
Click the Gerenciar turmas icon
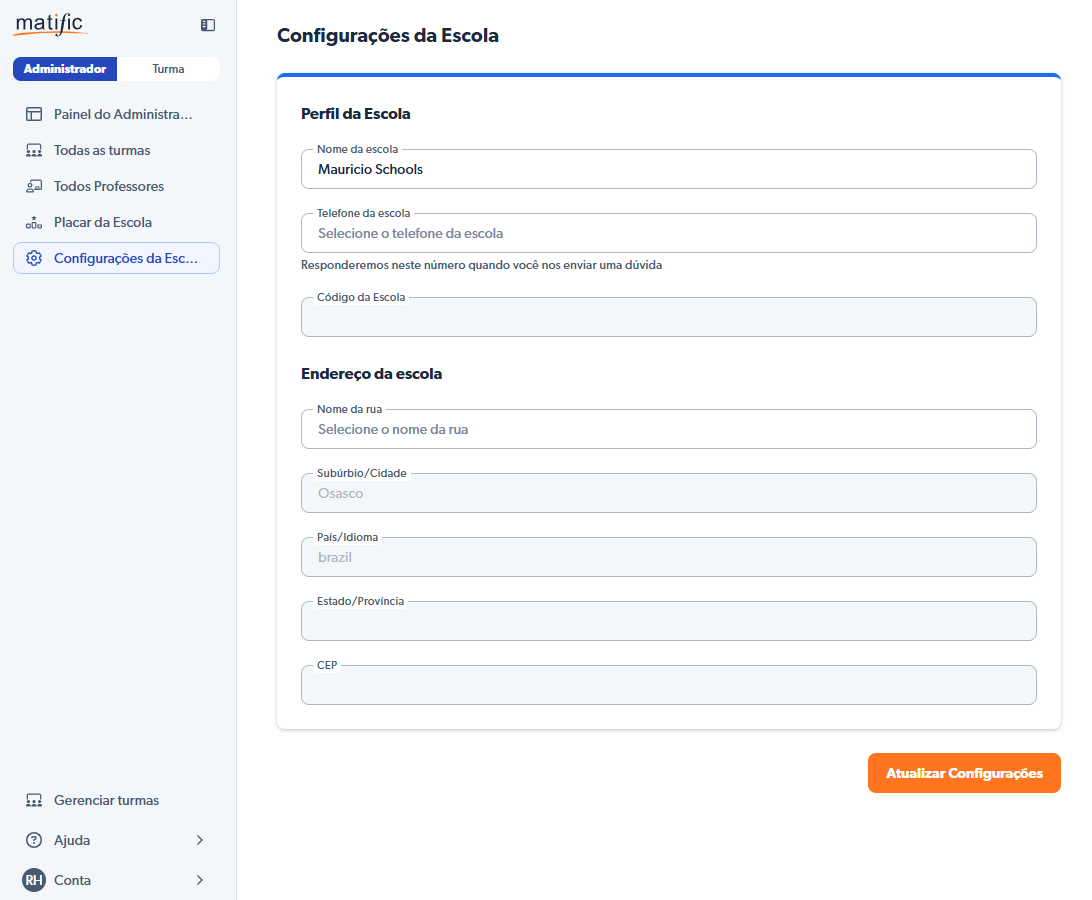tap(34, 800)
